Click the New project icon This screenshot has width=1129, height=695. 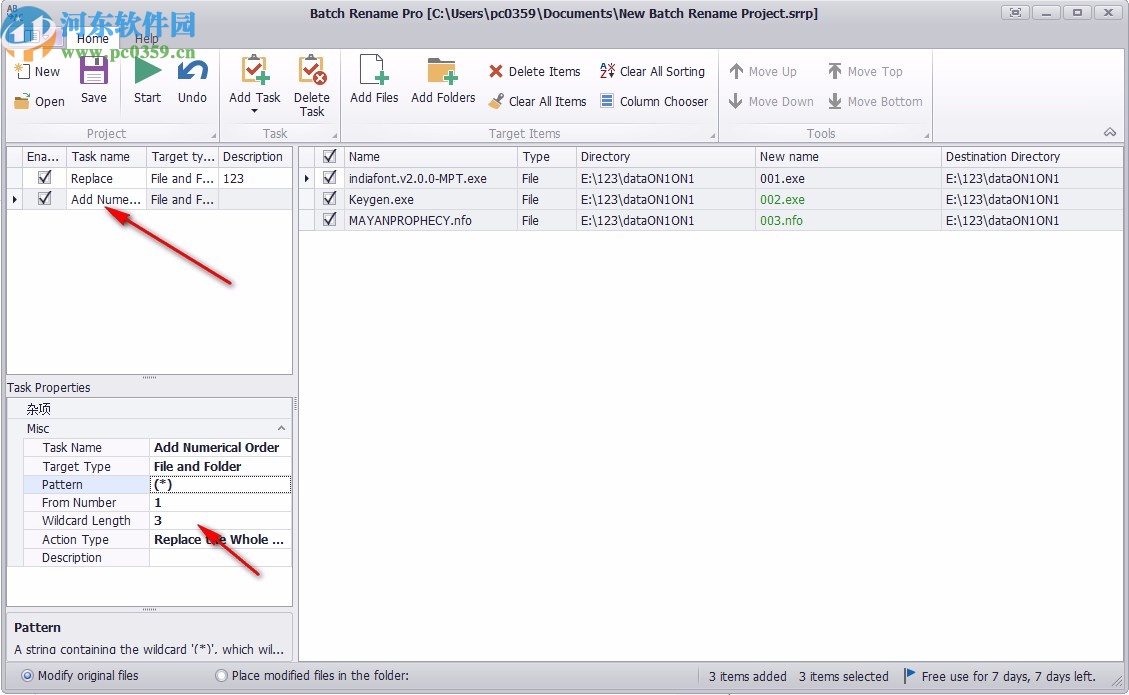(x=22, y=71)
